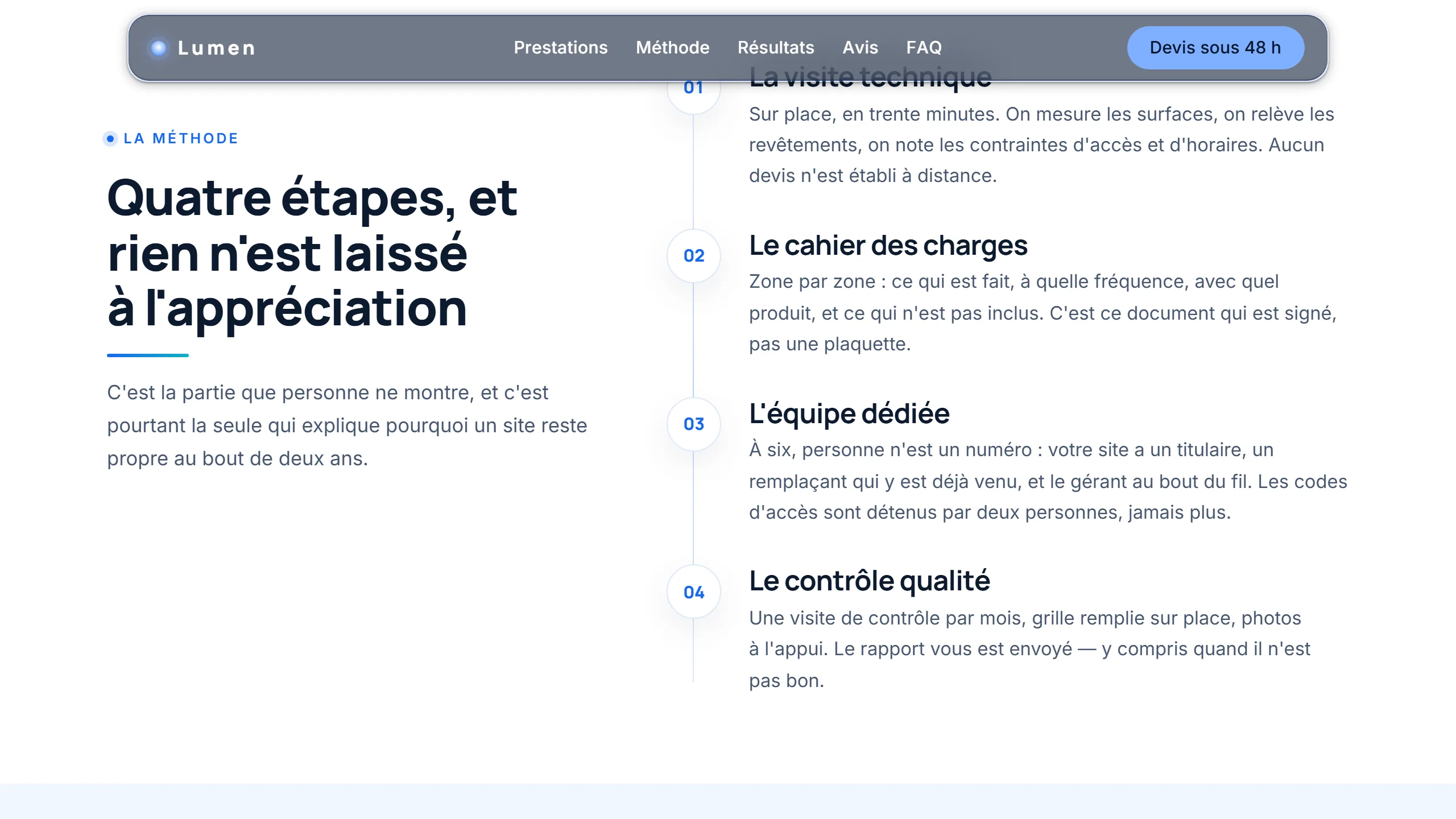
Task: Click the paragraph starting Zone par zone
Action: tap(1043, 313)
